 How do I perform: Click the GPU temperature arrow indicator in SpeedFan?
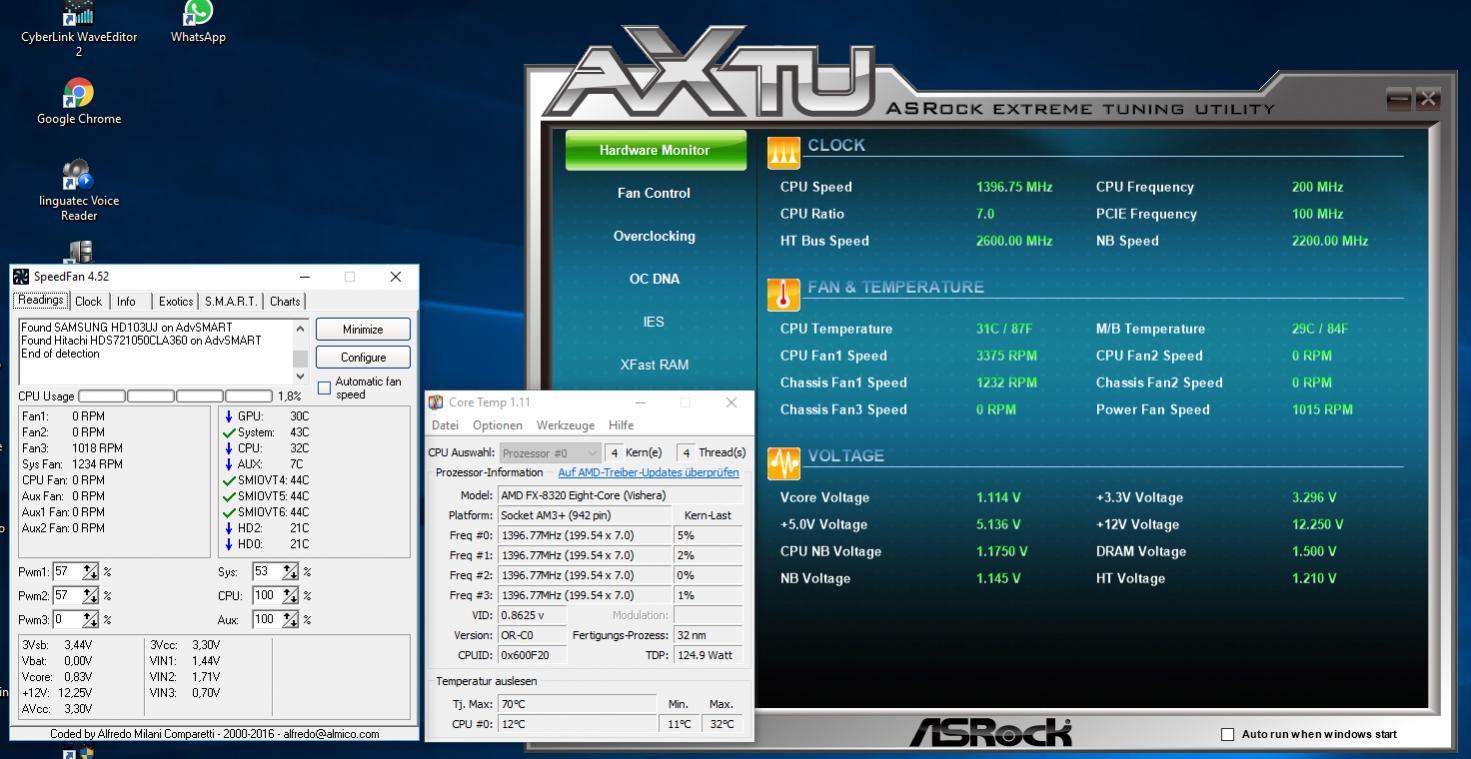coord(229,416)
